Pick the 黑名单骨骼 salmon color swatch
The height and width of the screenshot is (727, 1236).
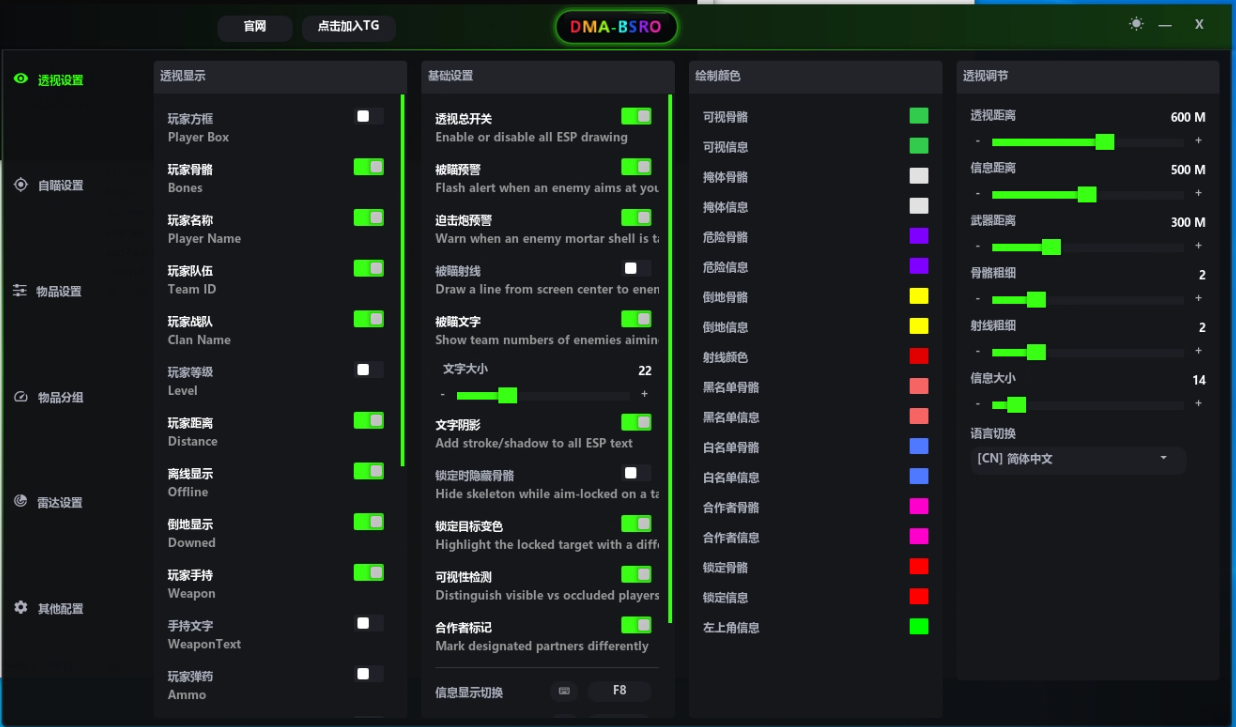pos(919,386)
